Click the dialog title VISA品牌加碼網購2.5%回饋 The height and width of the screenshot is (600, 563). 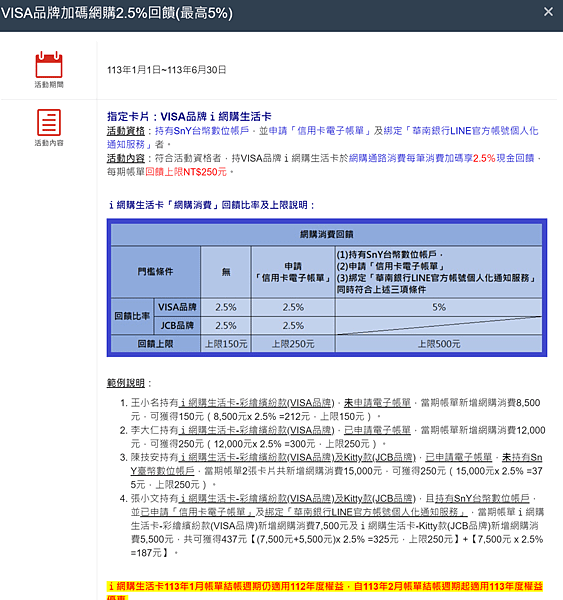pos(117,13)
